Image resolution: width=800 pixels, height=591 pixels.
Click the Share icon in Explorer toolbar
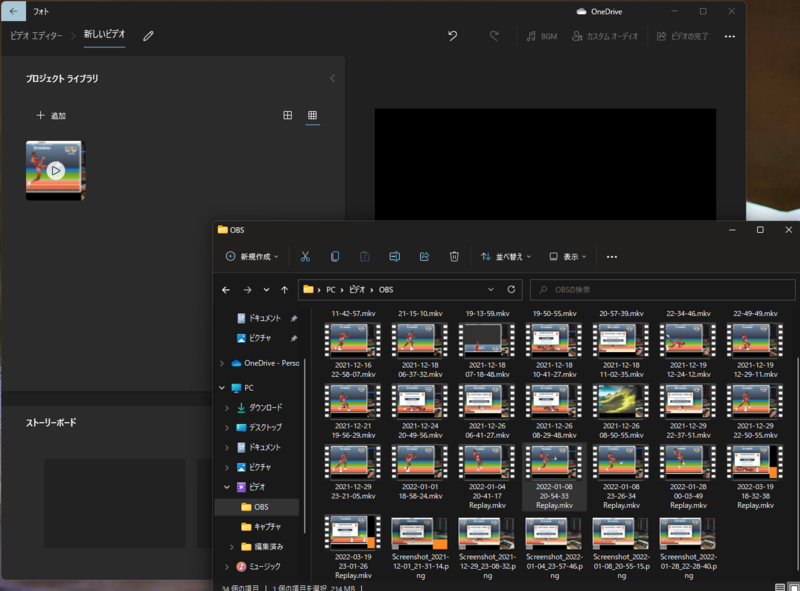[x=424, y=256]
